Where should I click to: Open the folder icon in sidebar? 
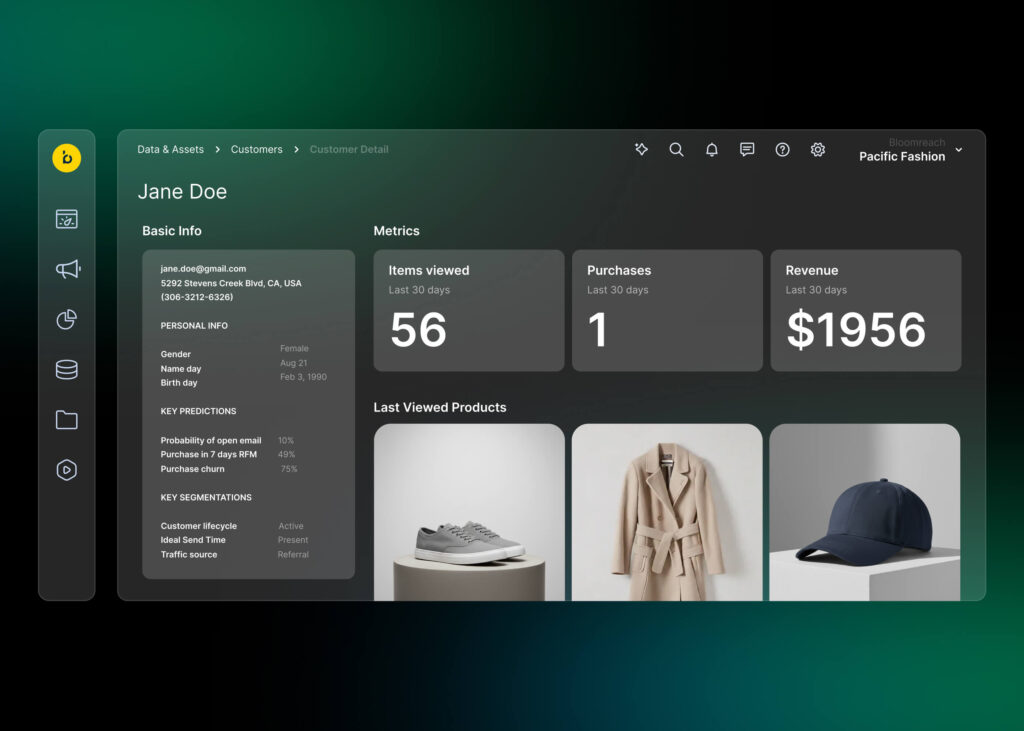pyautogui.click(x=67, y=420)
